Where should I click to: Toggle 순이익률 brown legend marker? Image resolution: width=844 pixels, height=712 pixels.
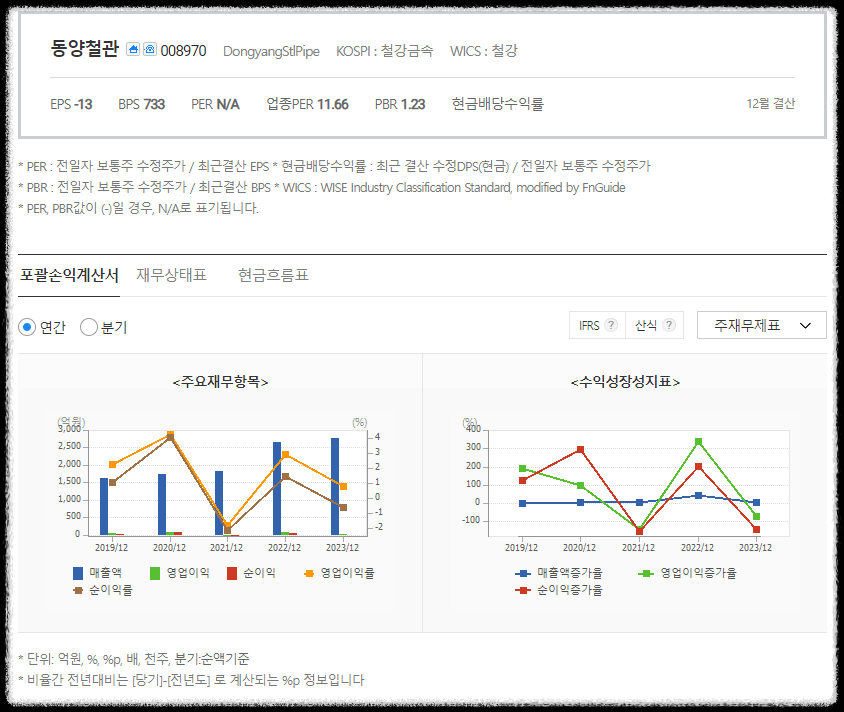coord(78,590)
